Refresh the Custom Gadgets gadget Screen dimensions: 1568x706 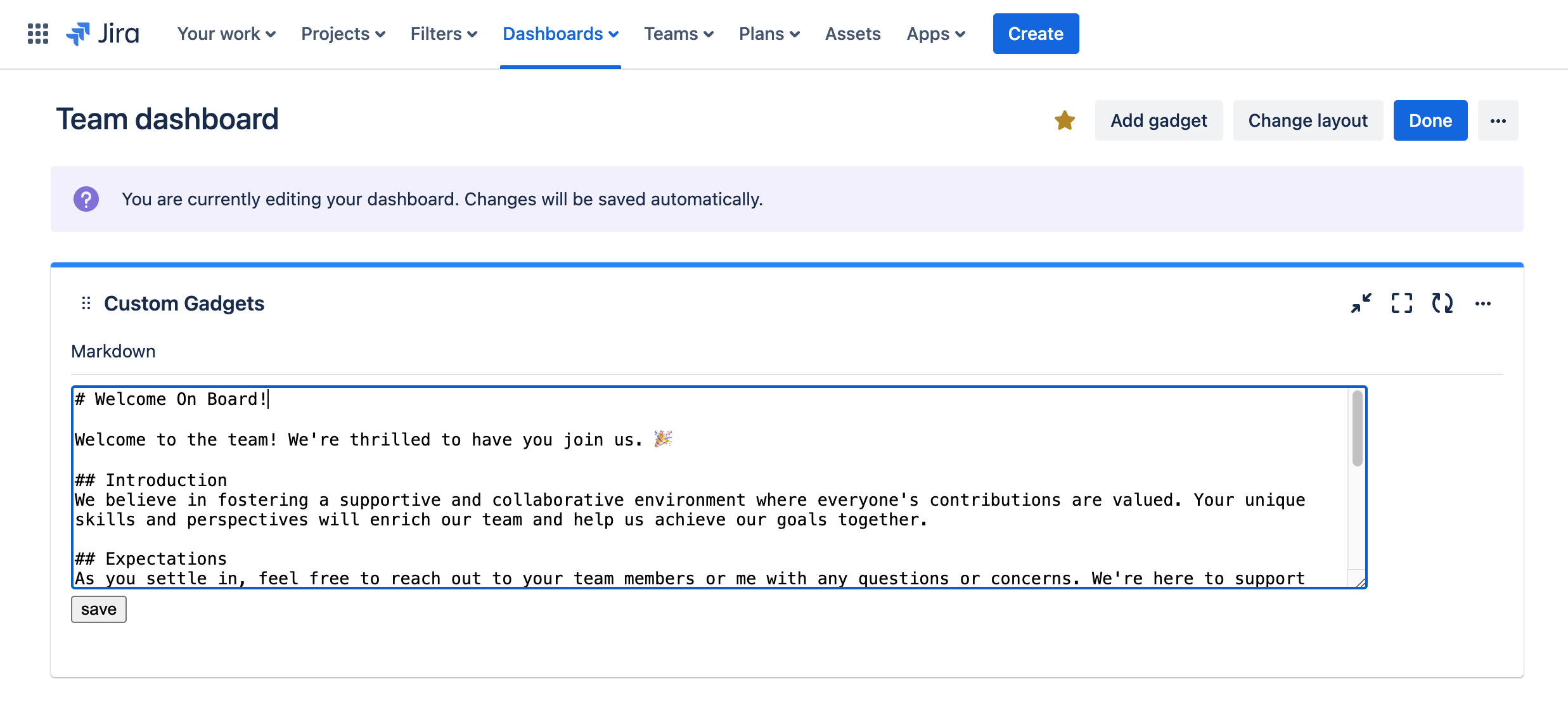tap(1442, 304)
